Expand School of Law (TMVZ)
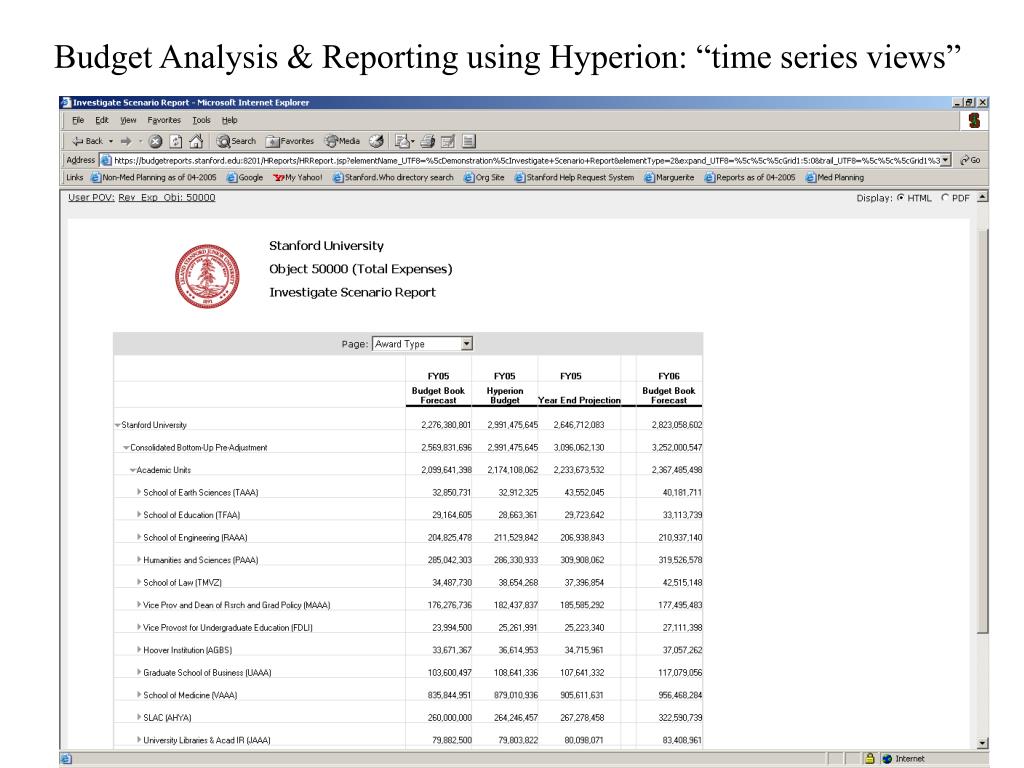This screenshot has height=768, width=1024. pyautogui.click(x=139, y=582)
